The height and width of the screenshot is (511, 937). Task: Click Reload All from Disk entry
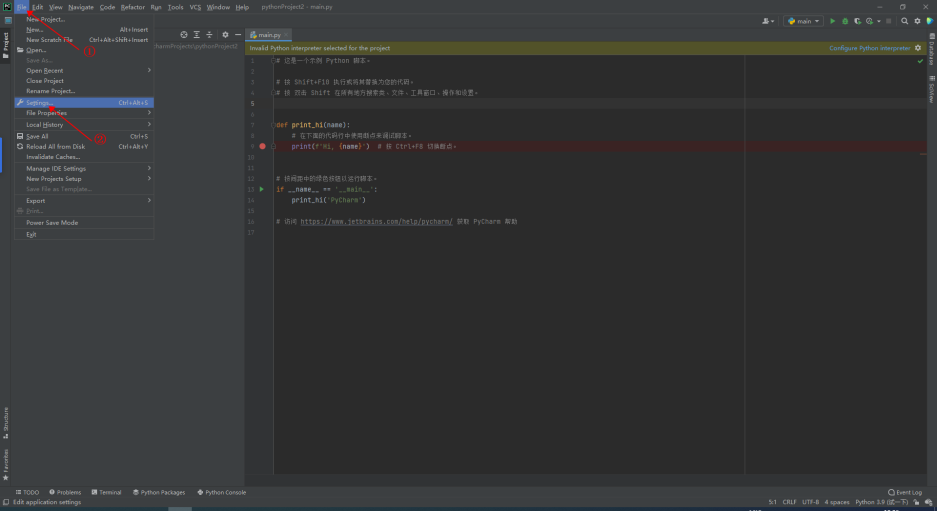tap(84, 146)
